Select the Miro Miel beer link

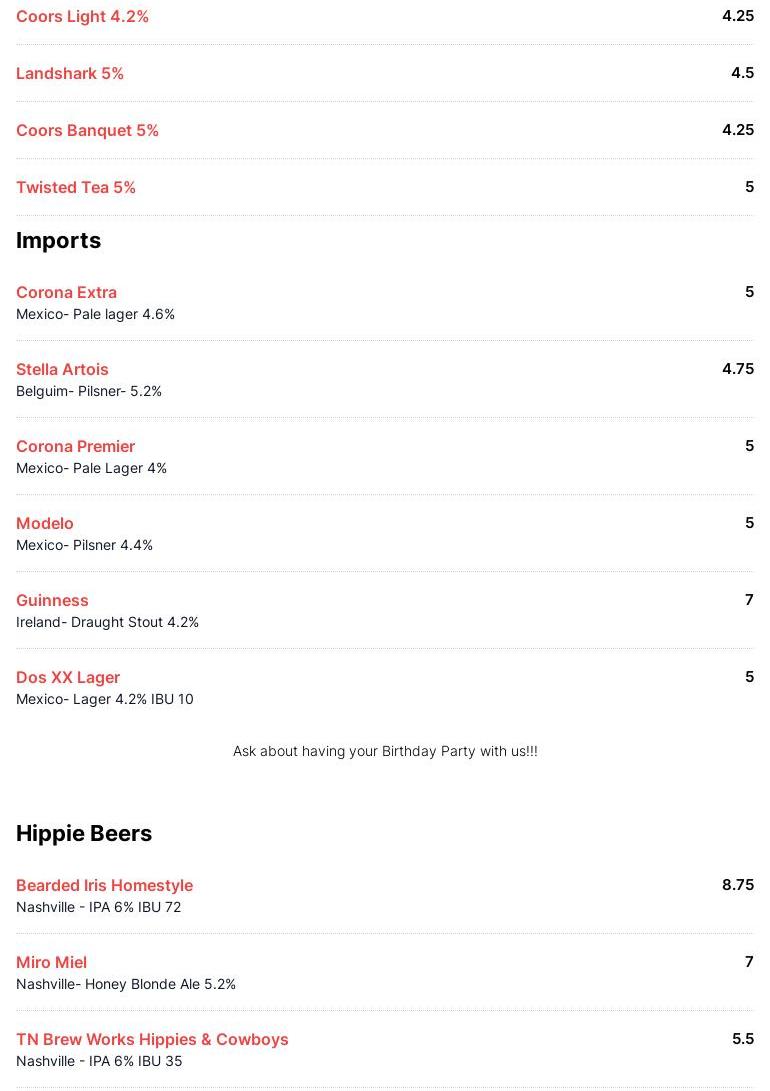click(51, 963)
